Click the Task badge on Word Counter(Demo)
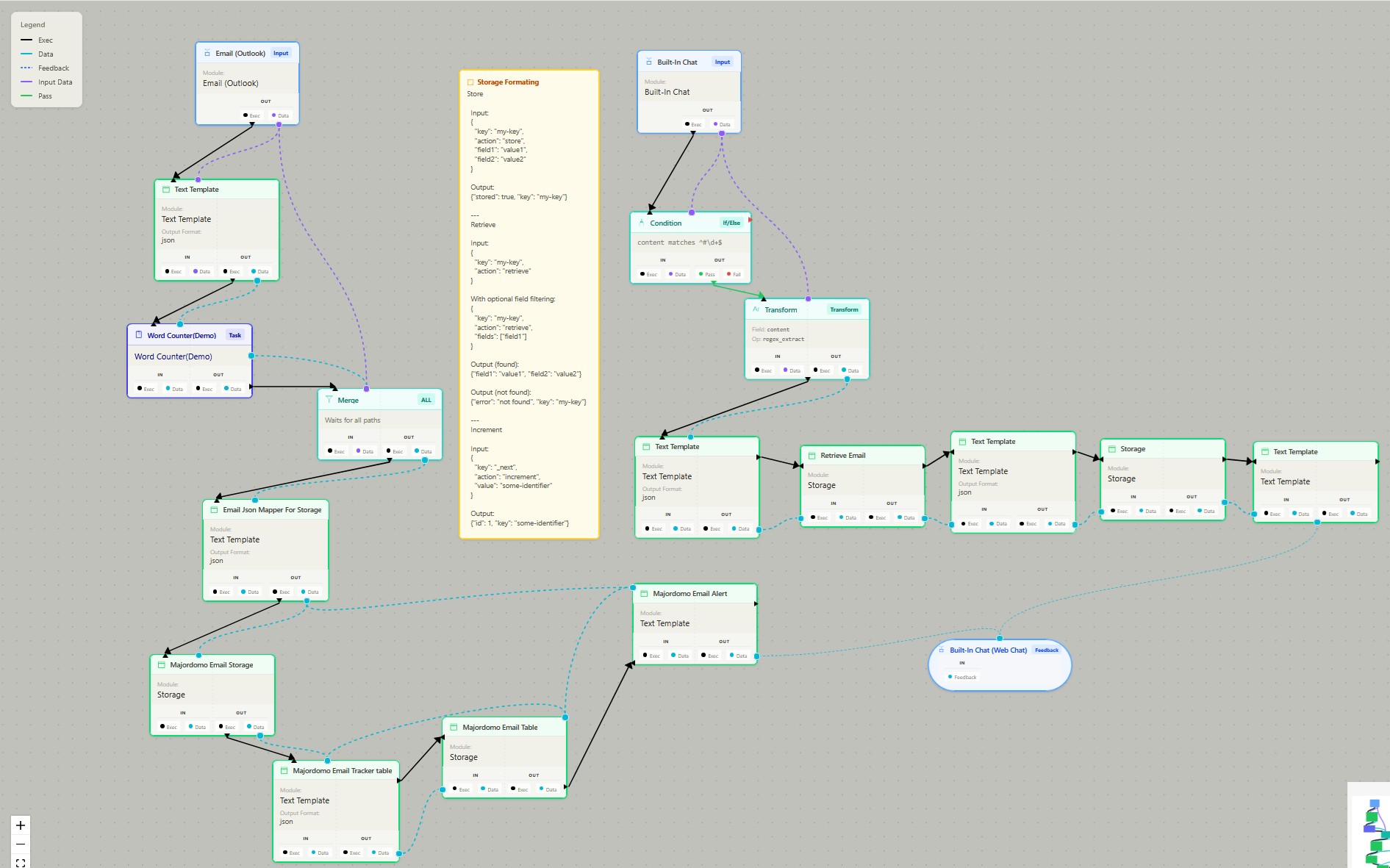The image size is (1390, 868). (x=235, y=335)
